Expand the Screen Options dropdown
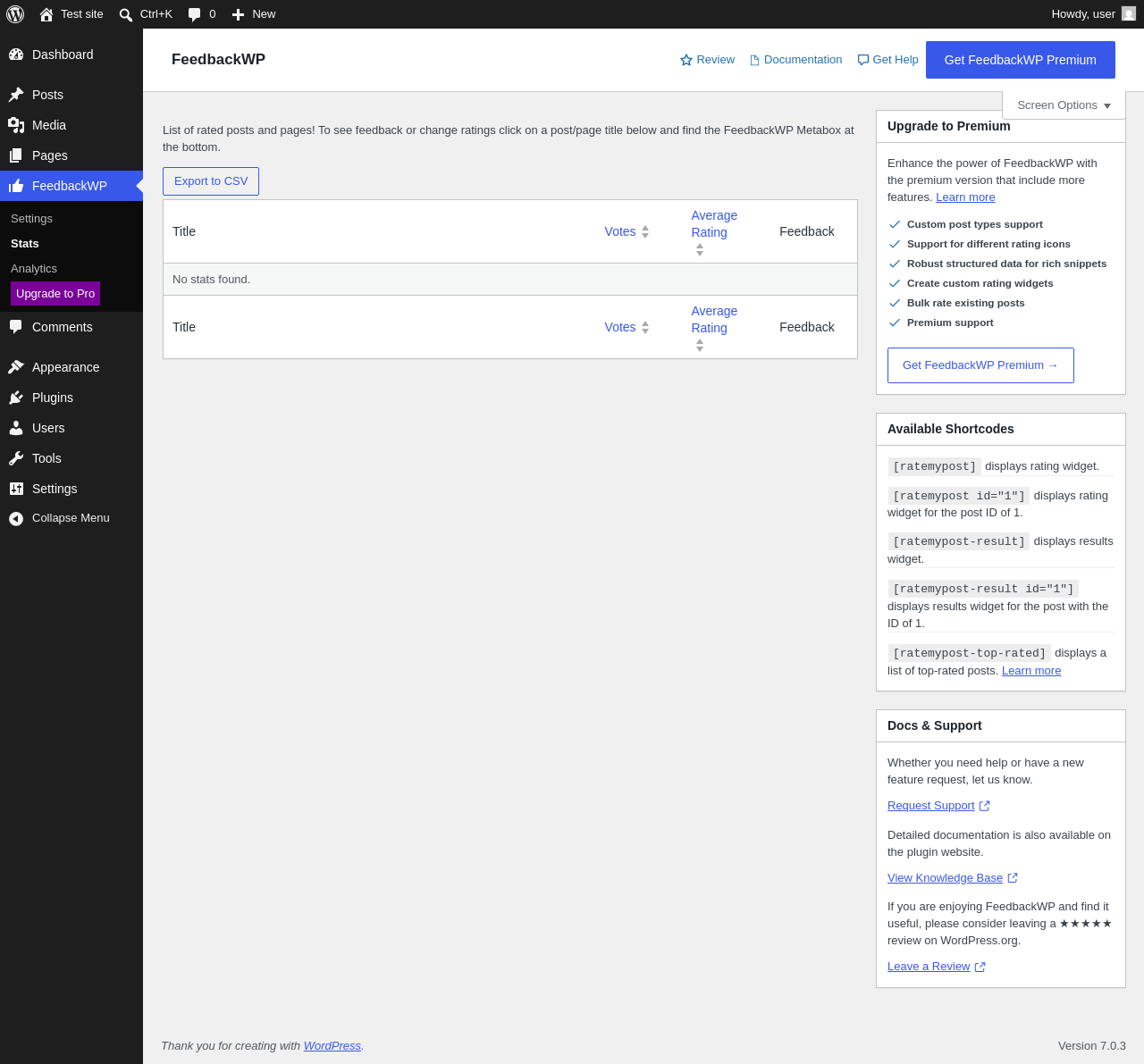 tap(1064, 105)
